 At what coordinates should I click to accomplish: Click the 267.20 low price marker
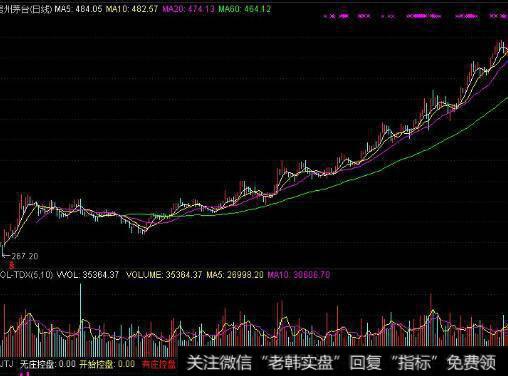click(25, 256)
